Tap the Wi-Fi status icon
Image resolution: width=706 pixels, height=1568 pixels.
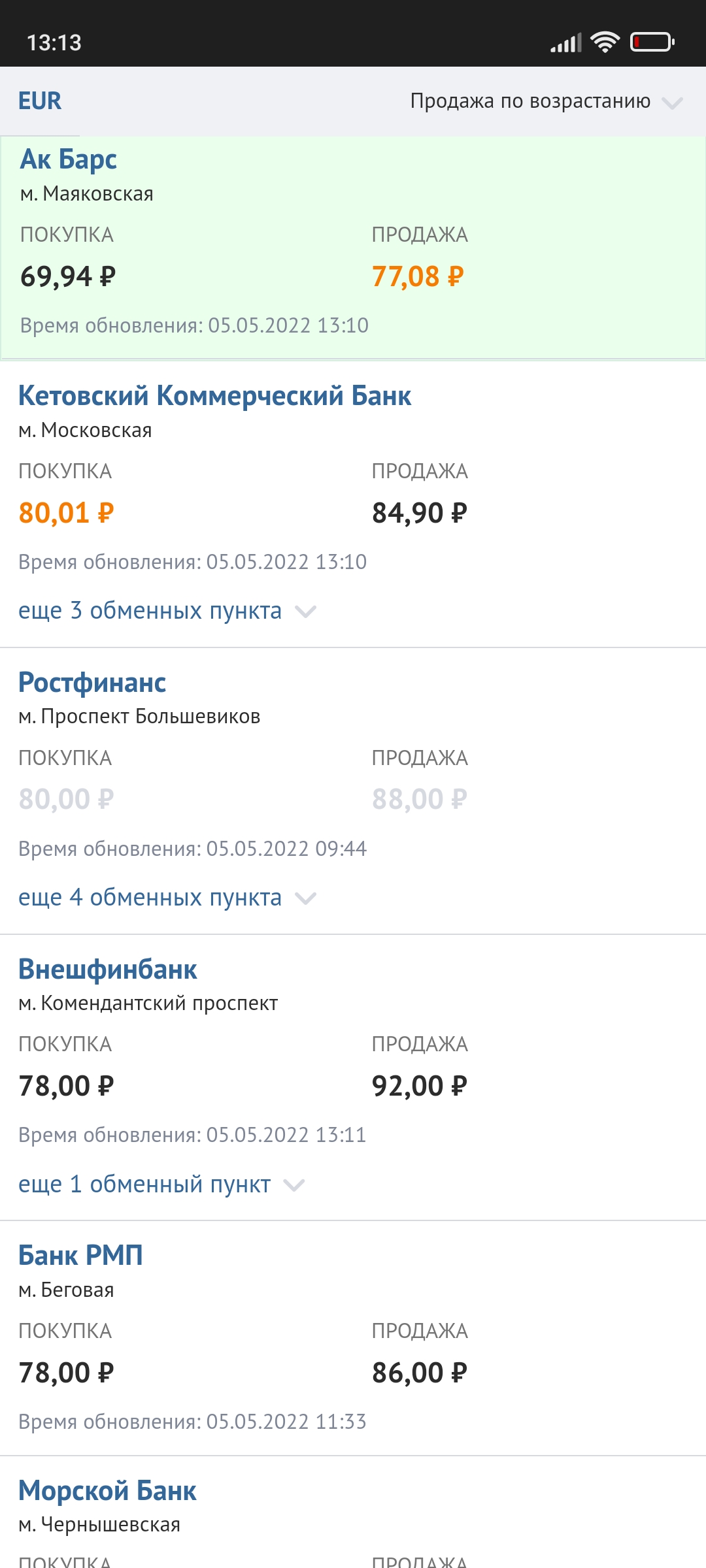(605, 42)
